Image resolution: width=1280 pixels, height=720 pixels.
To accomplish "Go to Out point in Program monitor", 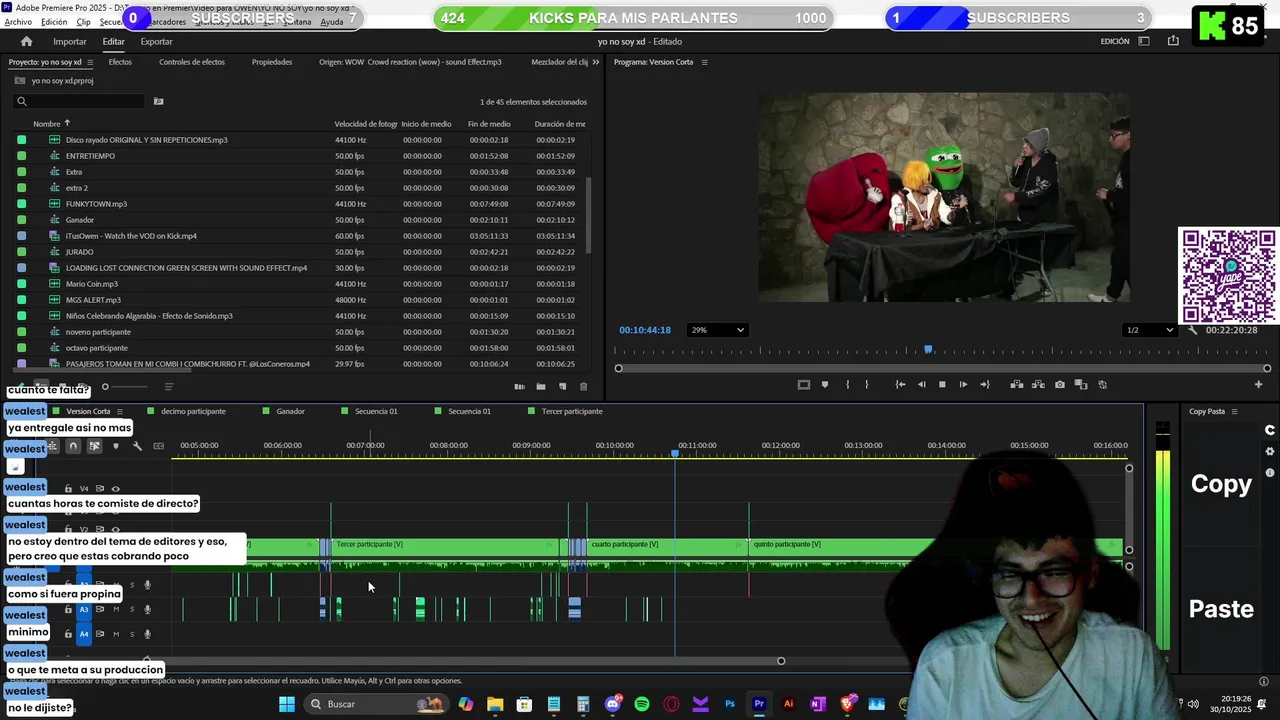I will (x=985, y=385).
